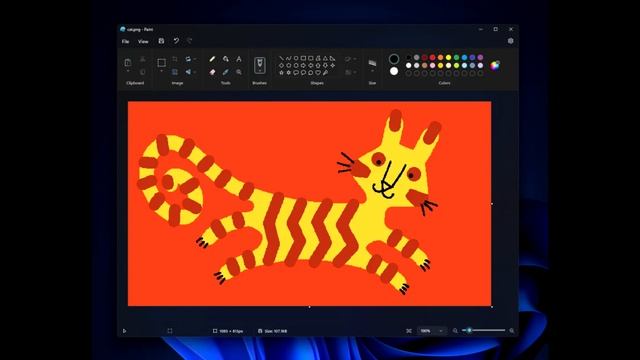Open Edit colors rainbow wheel
Image resolution: width=640 pixels, height=360 pixels.
[x=495, y=65]
